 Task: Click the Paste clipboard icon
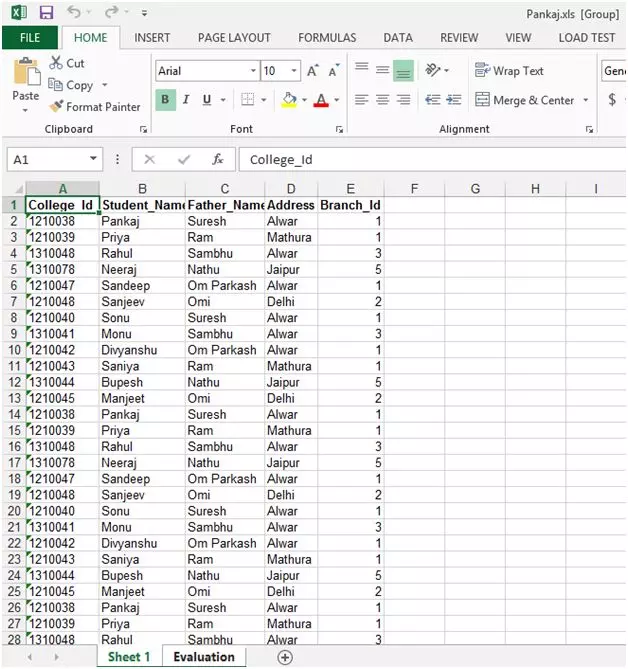[26, 72]
